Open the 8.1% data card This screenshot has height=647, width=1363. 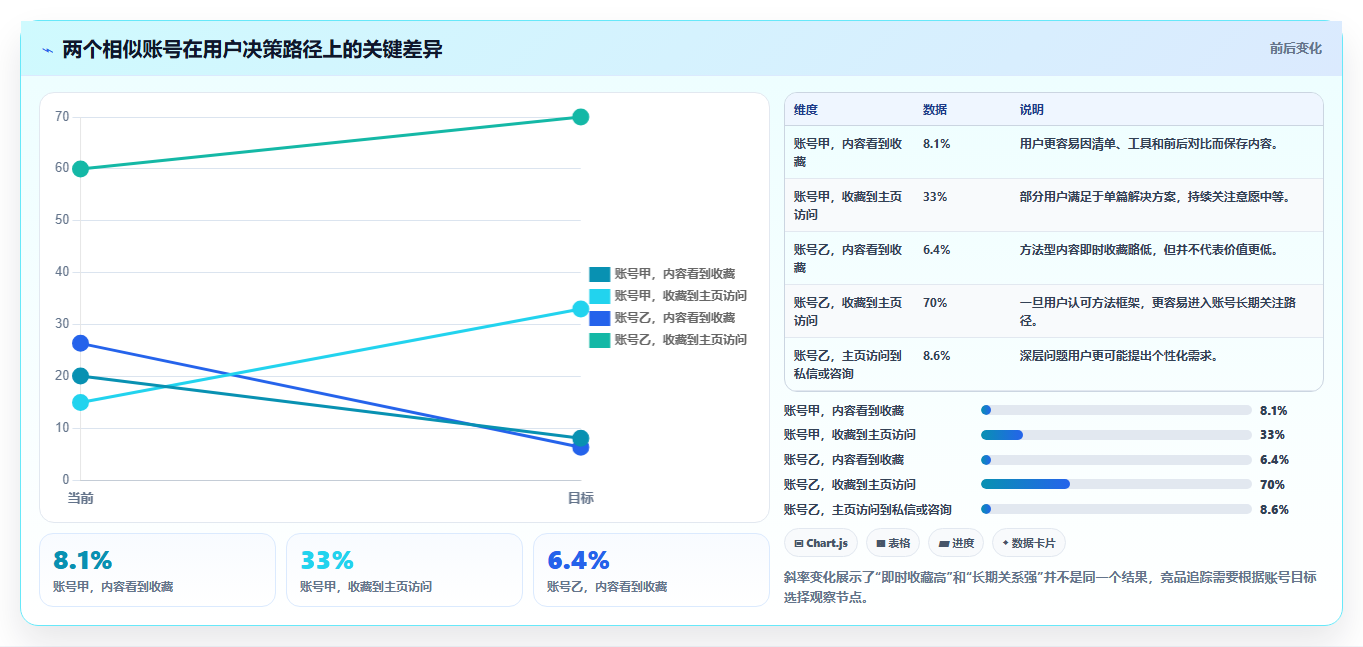pyautogui.click(x=157, y=570)
